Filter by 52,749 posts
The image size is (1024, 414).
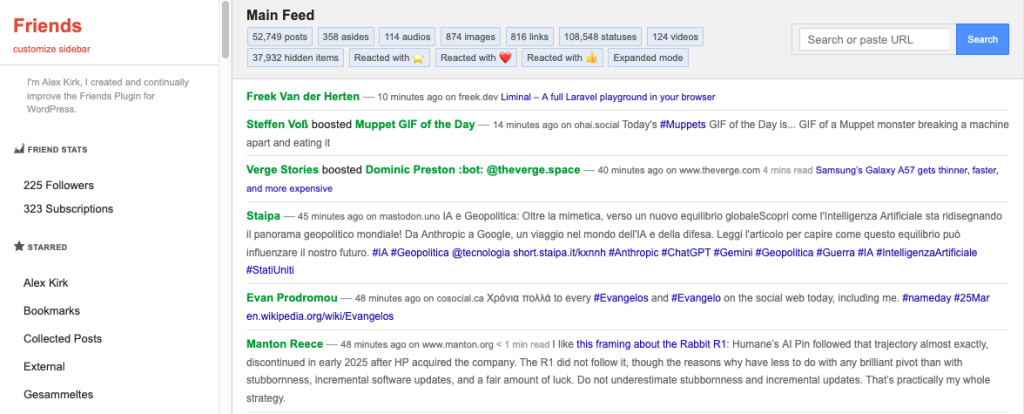click(x=280, y=37)
